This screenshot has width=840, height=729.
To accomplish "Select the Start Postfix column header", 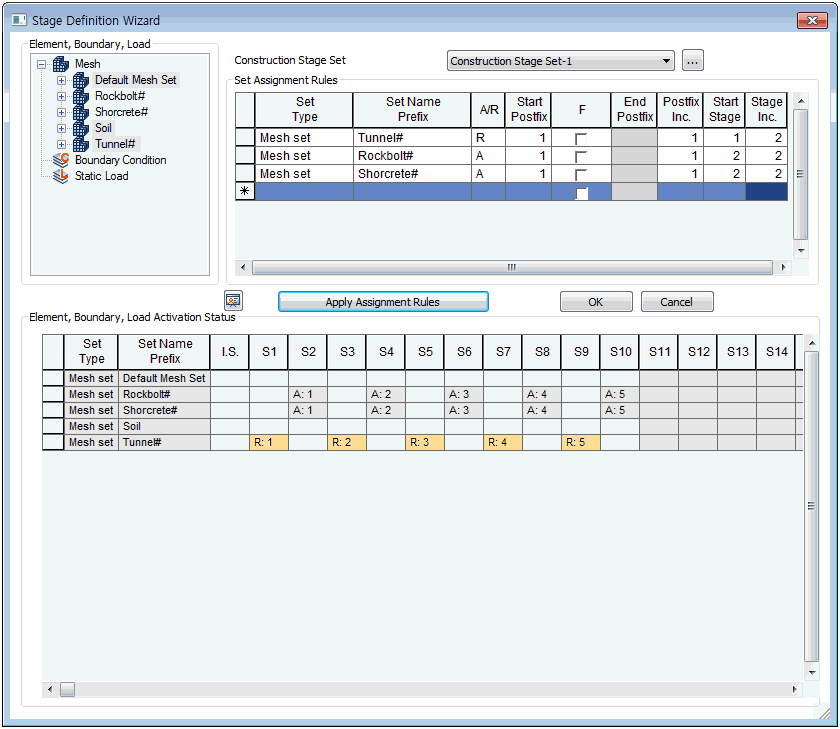I will (x=528, y=109).
